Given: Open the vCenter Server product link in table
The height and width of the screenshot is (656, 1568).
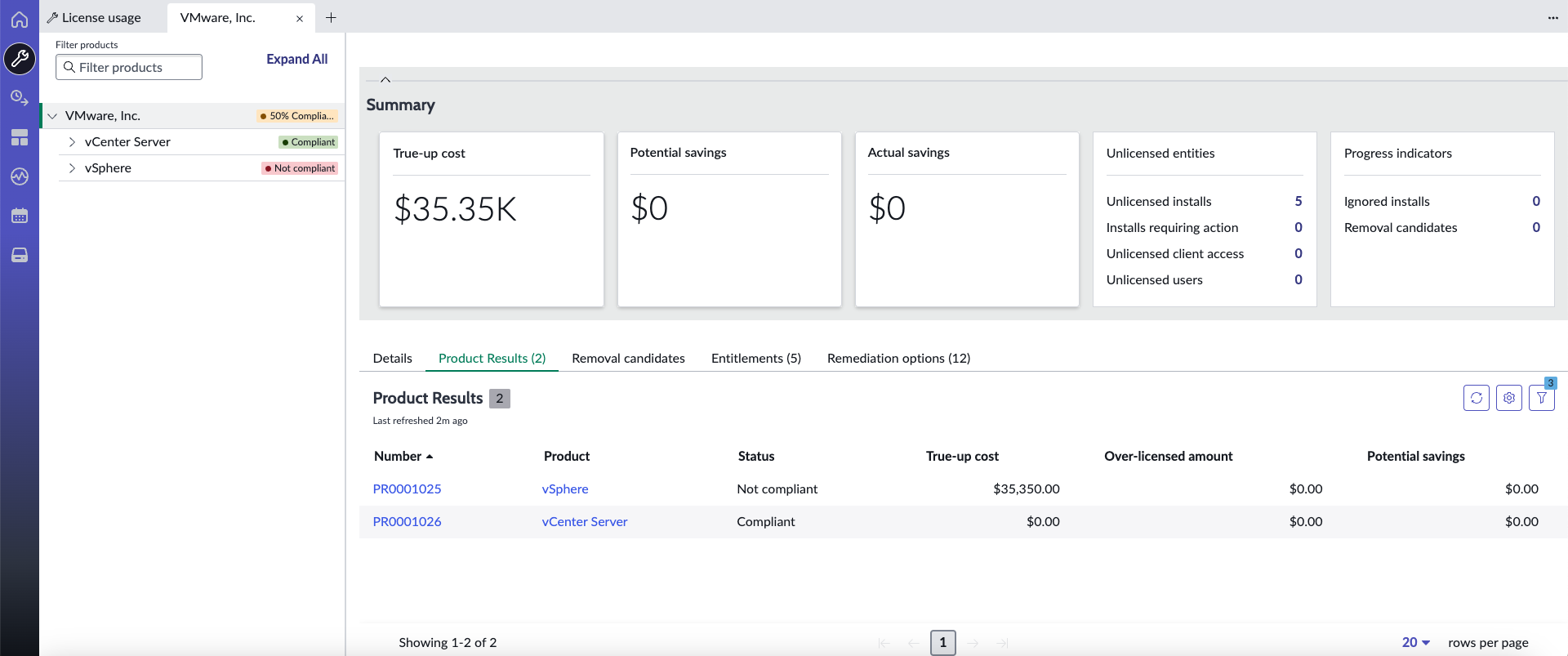Looking at the screenshot, I should pyautogui.click(x=585, y=521).
